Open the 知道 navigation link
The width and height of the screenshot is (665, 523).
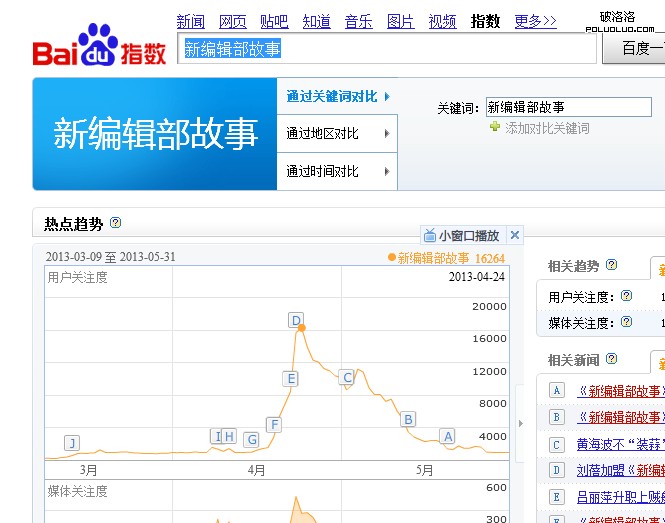tap(316, 21)
